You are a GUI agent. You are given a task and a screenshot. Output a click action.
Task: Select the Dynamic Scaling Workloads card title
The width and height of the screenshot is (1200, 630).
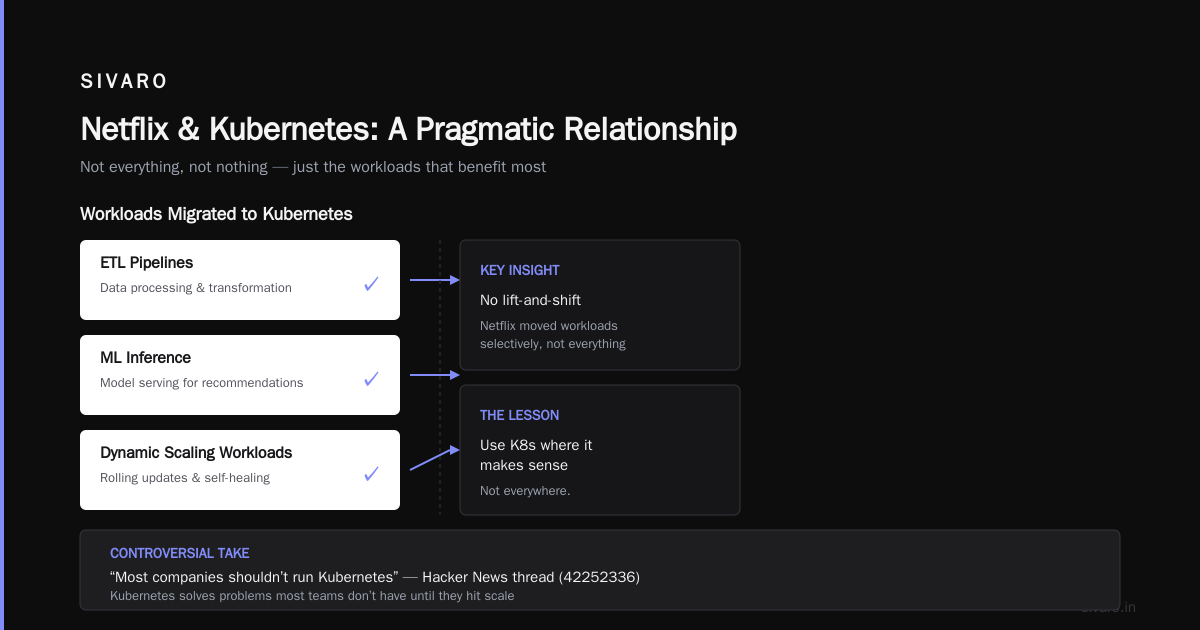coord(196,452)
